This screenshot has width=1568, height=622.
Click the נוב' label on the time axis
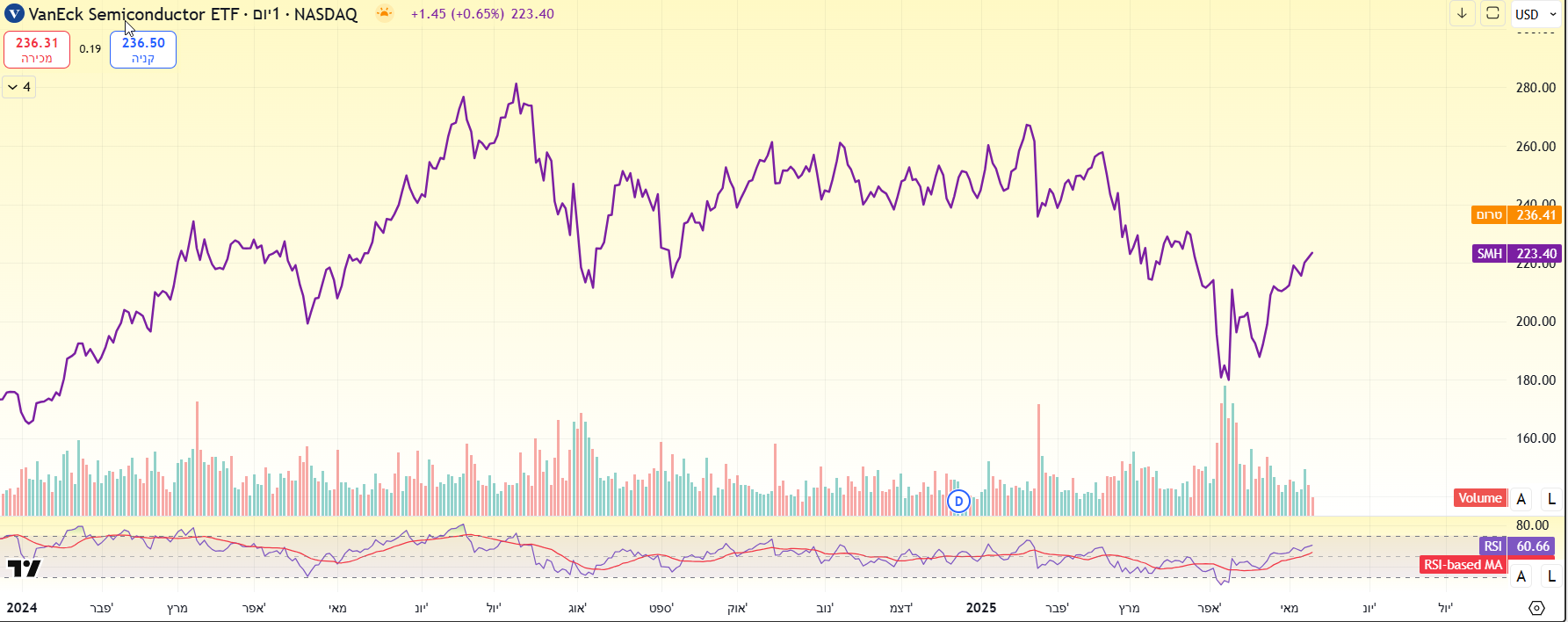[825, 608]
